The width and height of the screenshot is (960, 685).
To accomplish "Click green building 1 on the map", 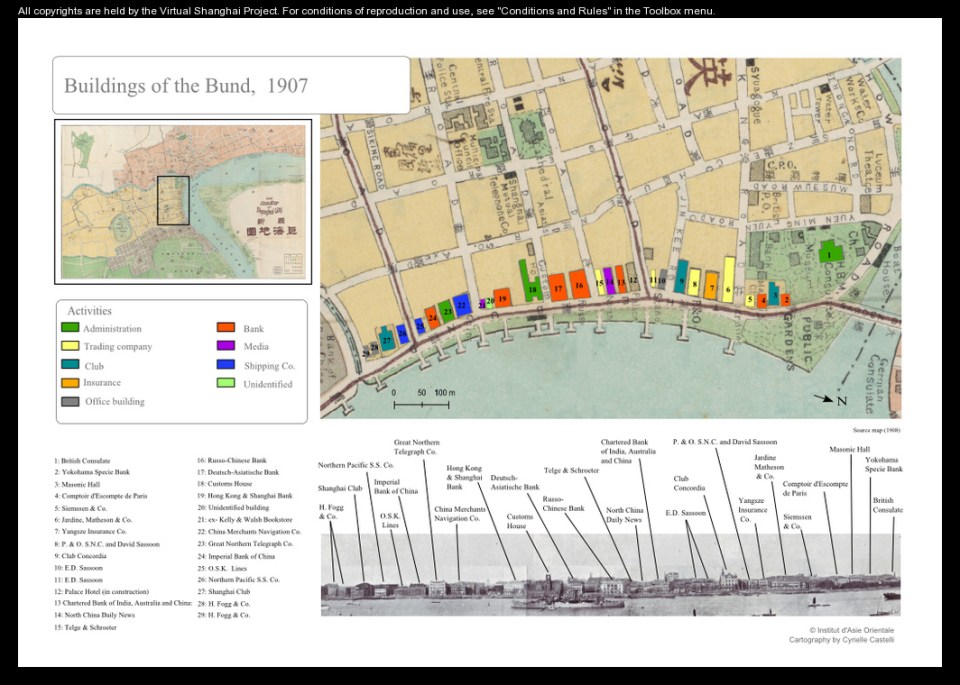I will [x=828, y=253].
